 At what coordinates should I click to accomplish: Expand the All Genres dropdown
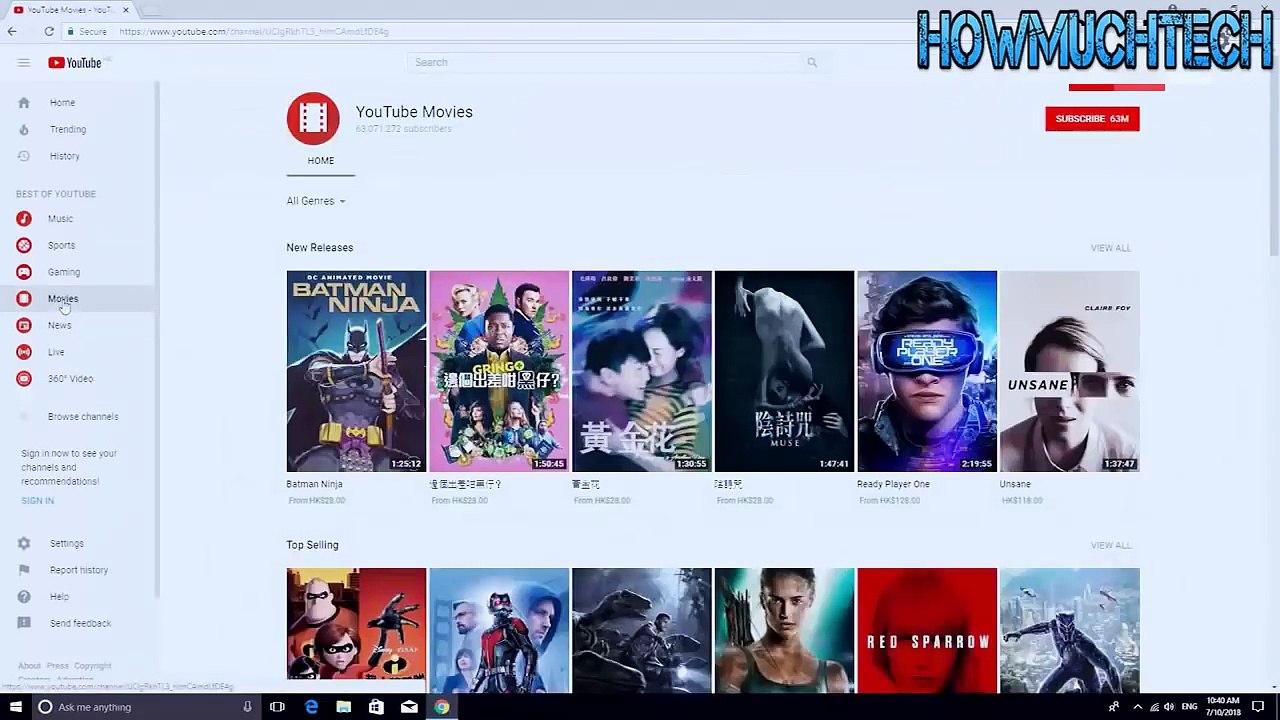[316, 201]
